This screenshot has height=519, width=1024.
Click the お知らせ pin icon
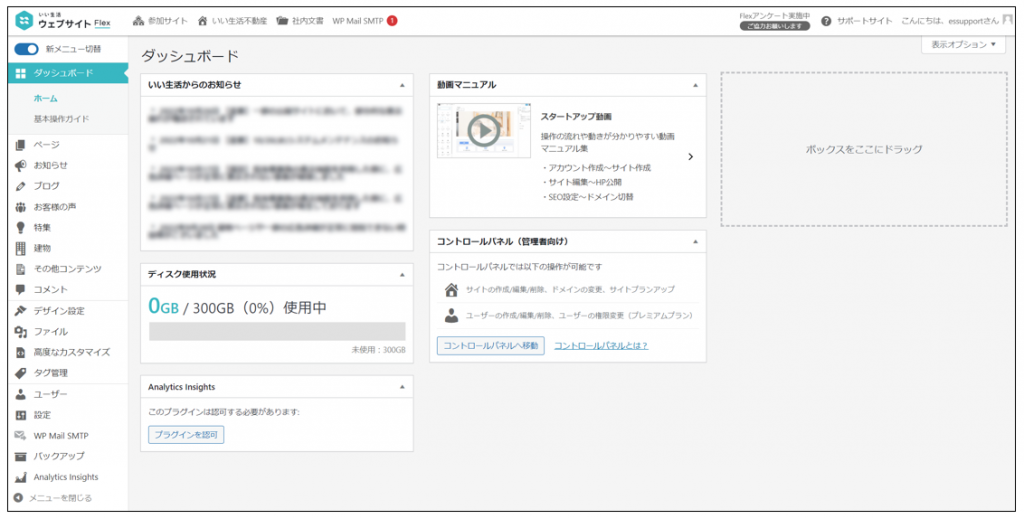[x=21, y=165]
